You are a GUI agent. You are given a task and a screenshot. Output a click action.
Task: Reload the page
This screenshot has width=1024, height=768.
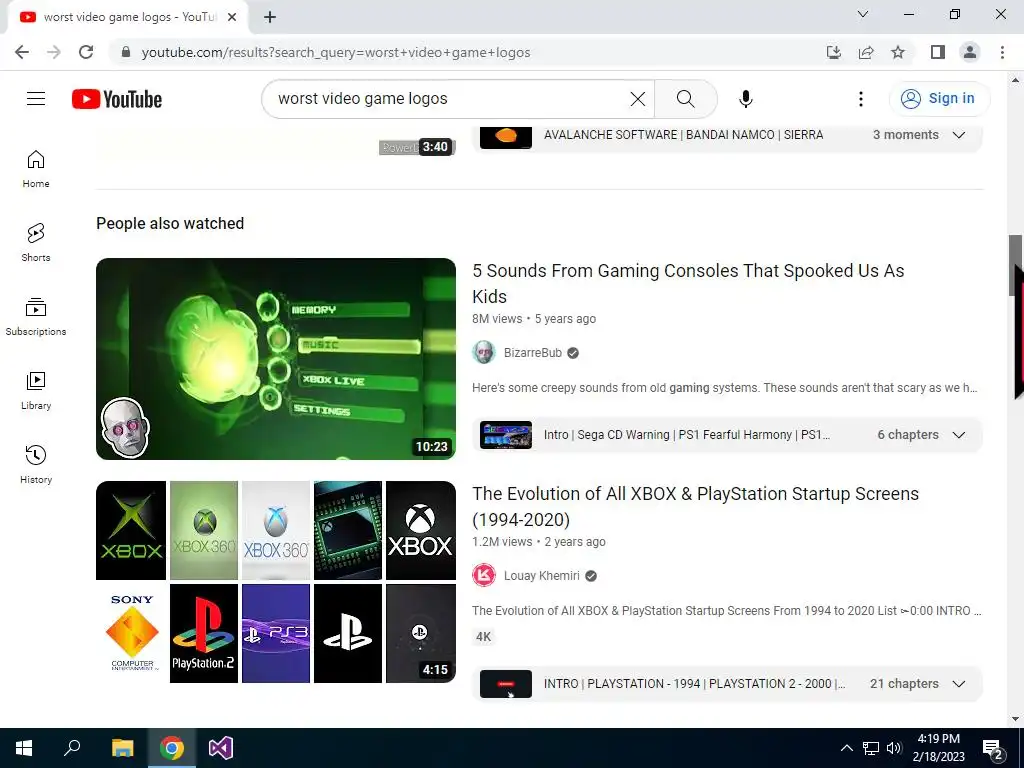point(86,52)
